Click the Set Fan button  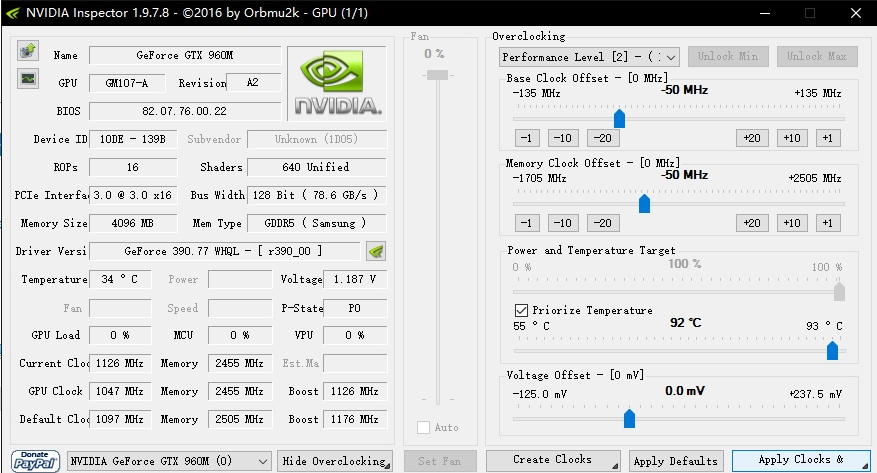pos(440,461)
